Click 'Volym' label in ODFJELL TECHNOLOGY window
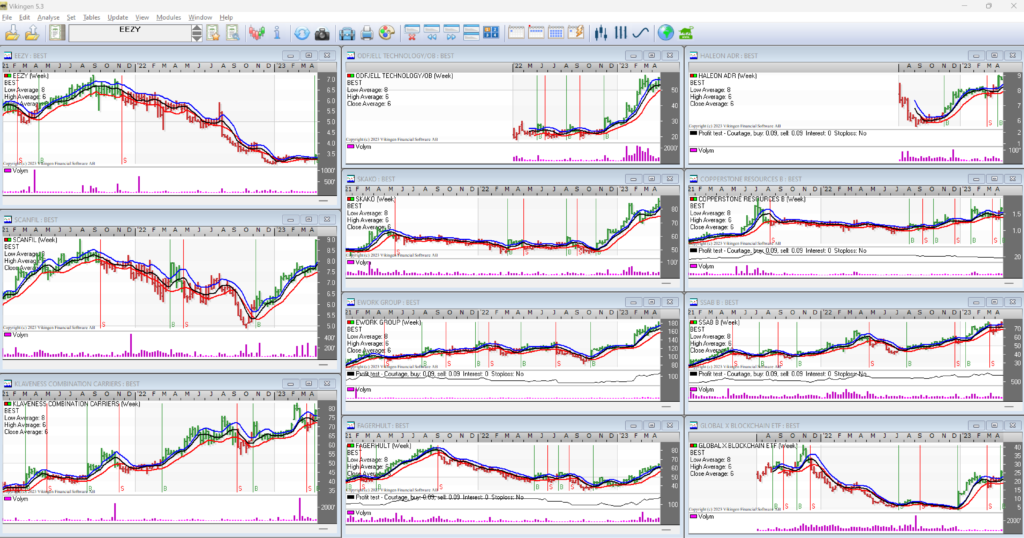This screenshot has height=538, width=1024. (x=362, y=147)
